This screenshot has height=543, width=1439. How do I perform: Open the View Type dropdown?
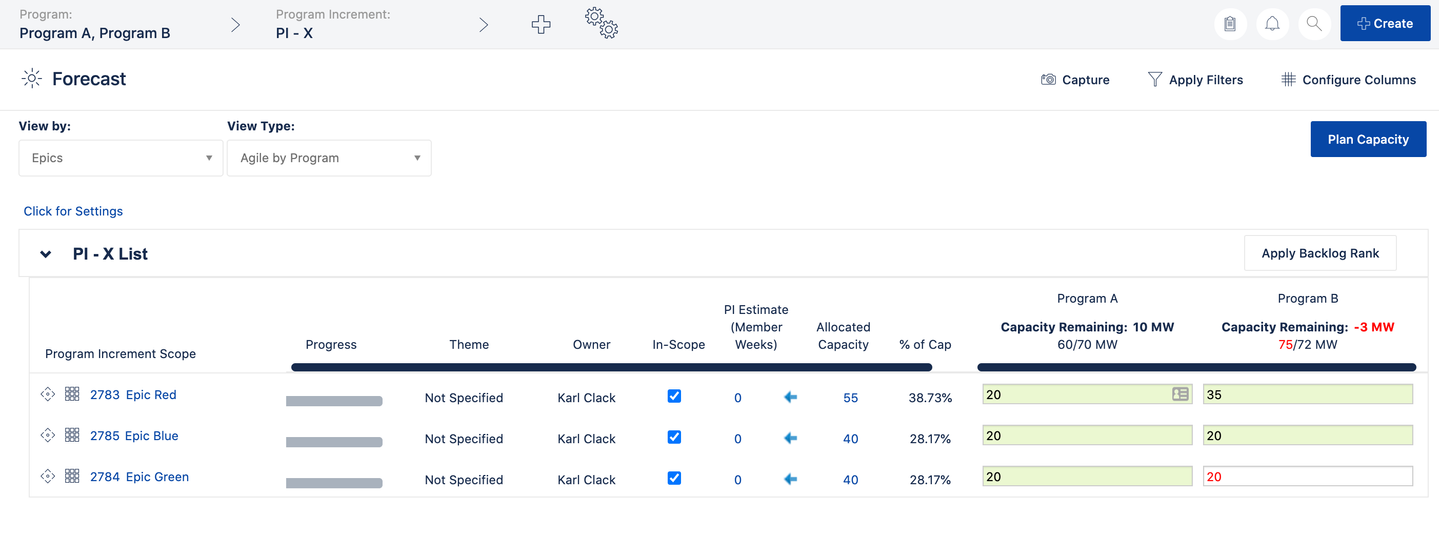[x=329, y=158]
